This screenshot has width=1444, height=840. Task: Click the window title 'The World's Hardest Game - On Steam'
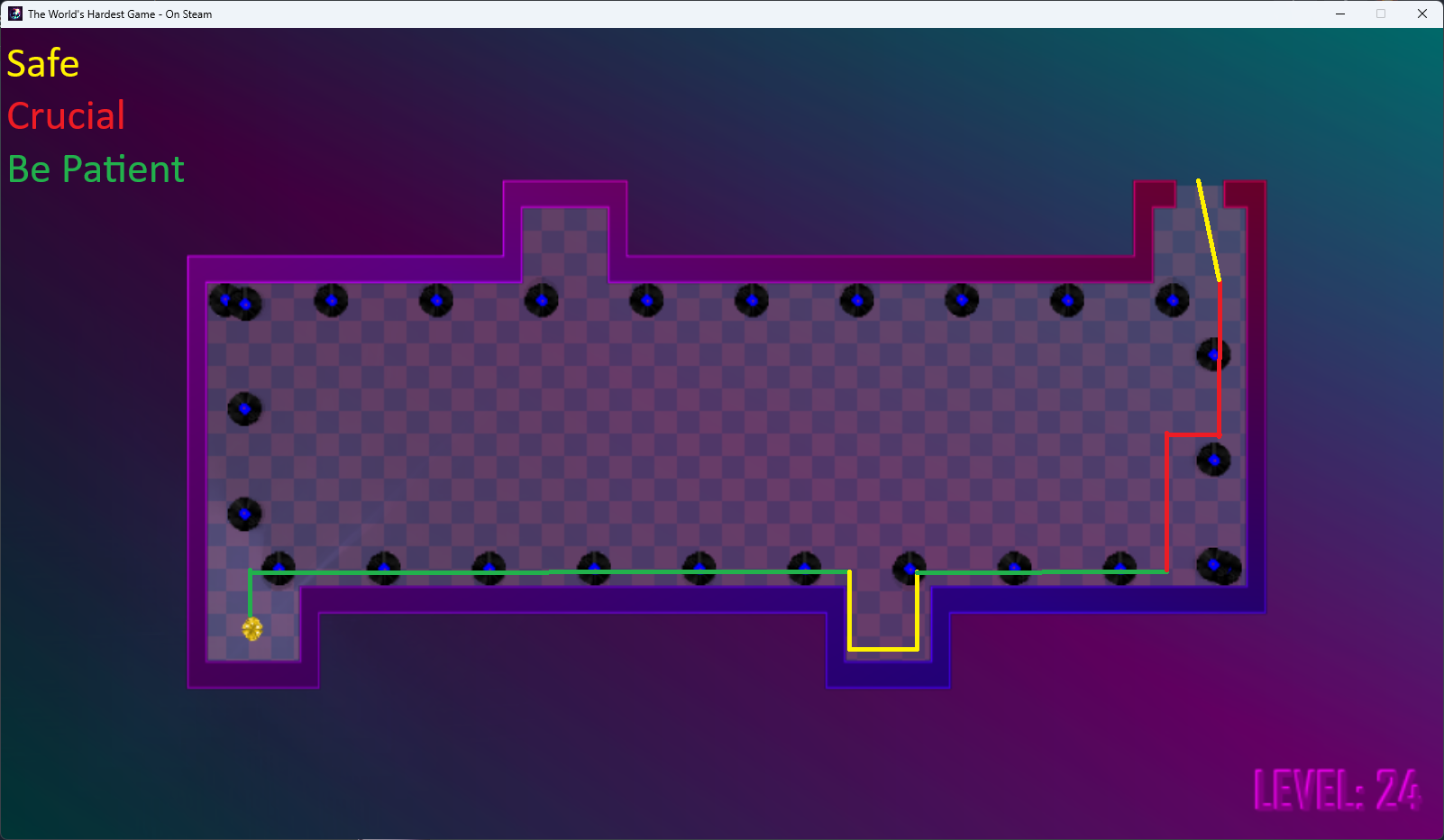coord(120,14)
